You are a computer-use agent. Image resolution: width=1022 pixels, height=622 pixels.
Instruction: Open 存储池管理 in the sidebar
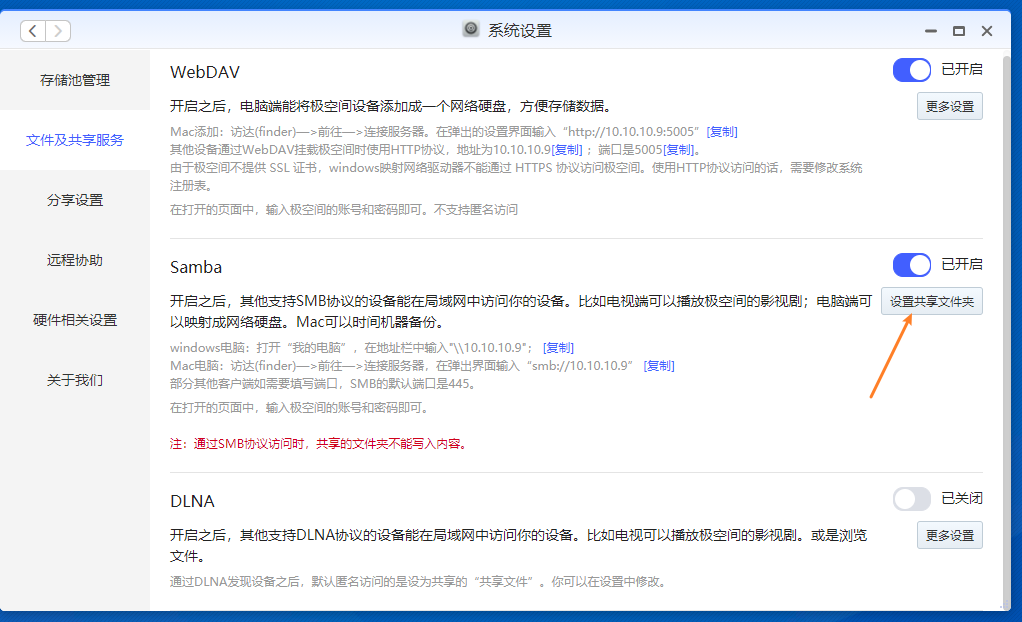(x=75, y=80)
